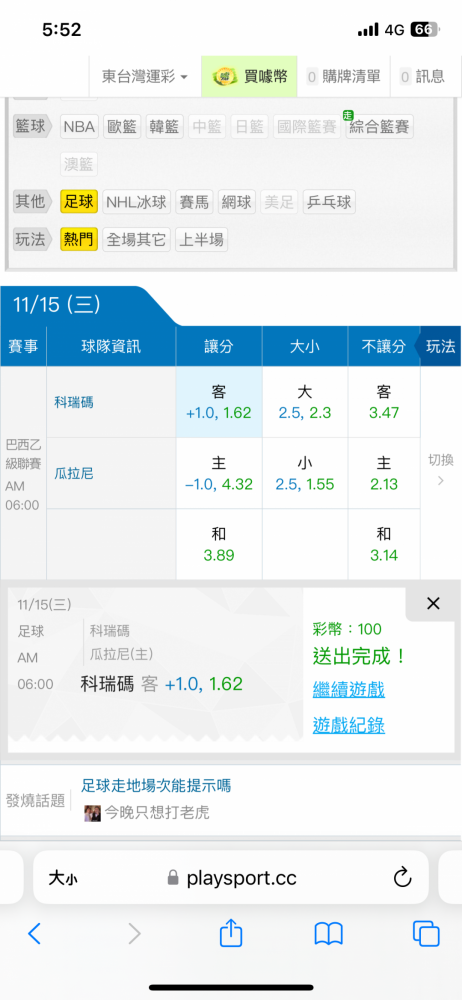Select the 澳籃 filter
Image resolution: width=462 pixels, height=1000 pixels.
79,165
